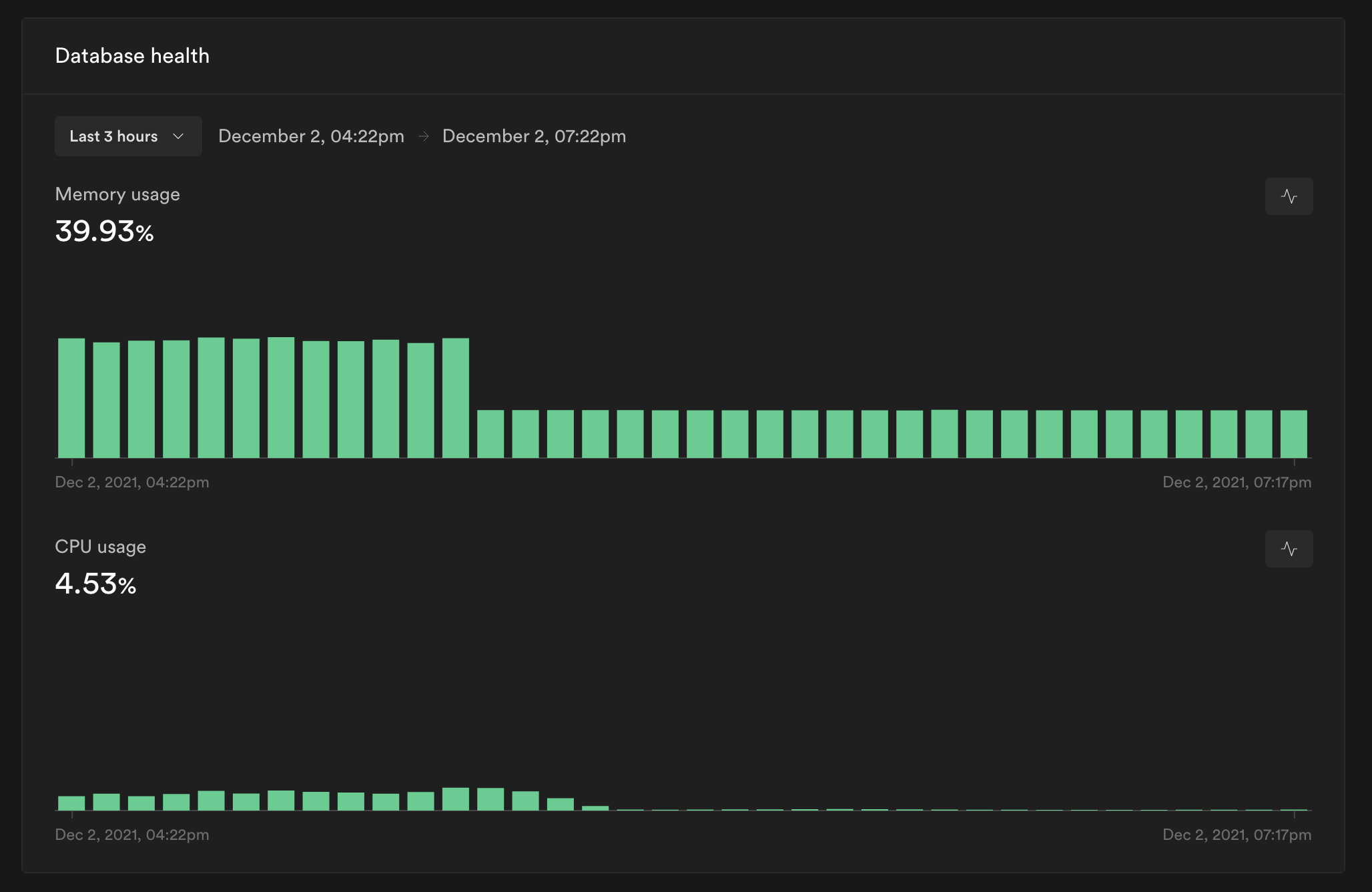Select the first bar in CPU usage chart
1372x892 pixels.
tap(71, 803)
